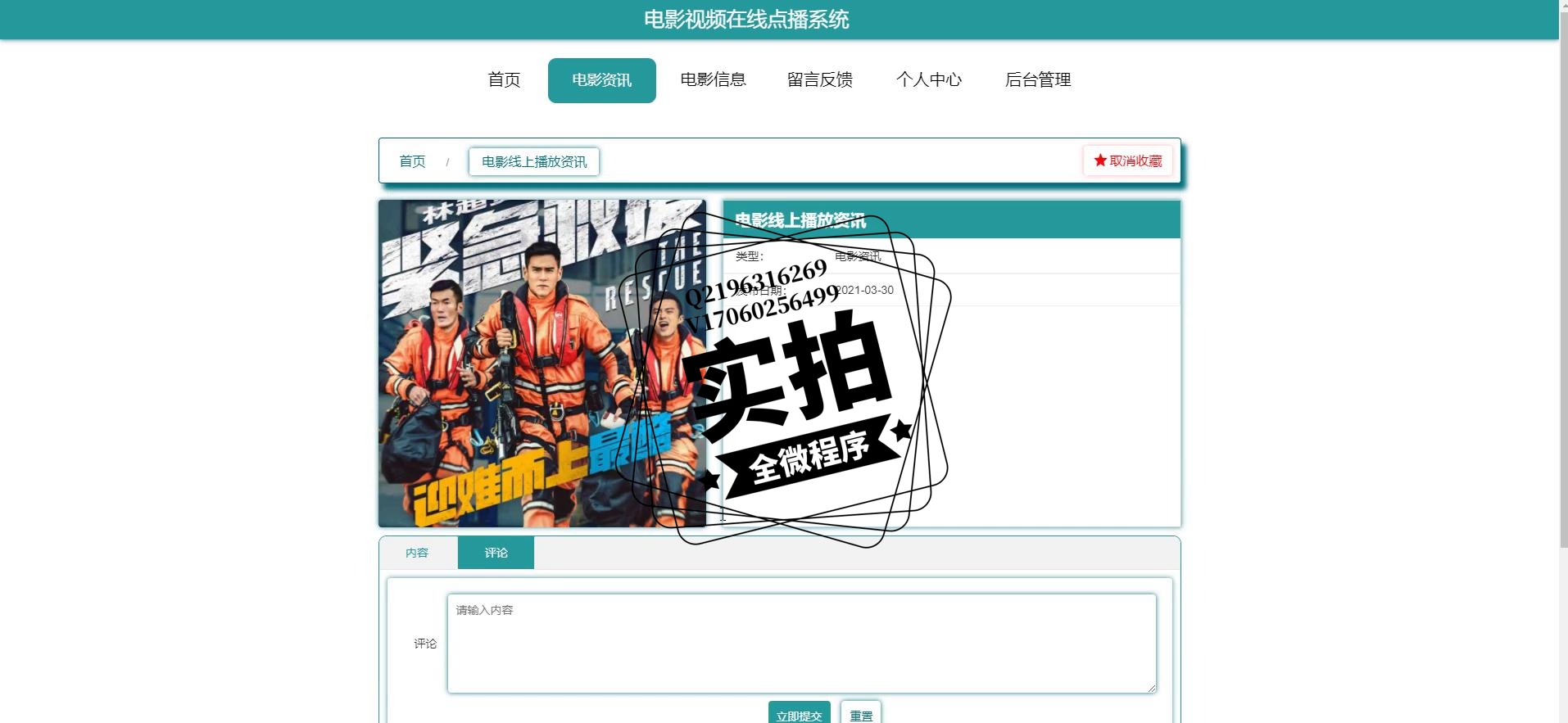1568x723 pixels.
Task: Switch to the 内容 tab
Action: [417, 553]
